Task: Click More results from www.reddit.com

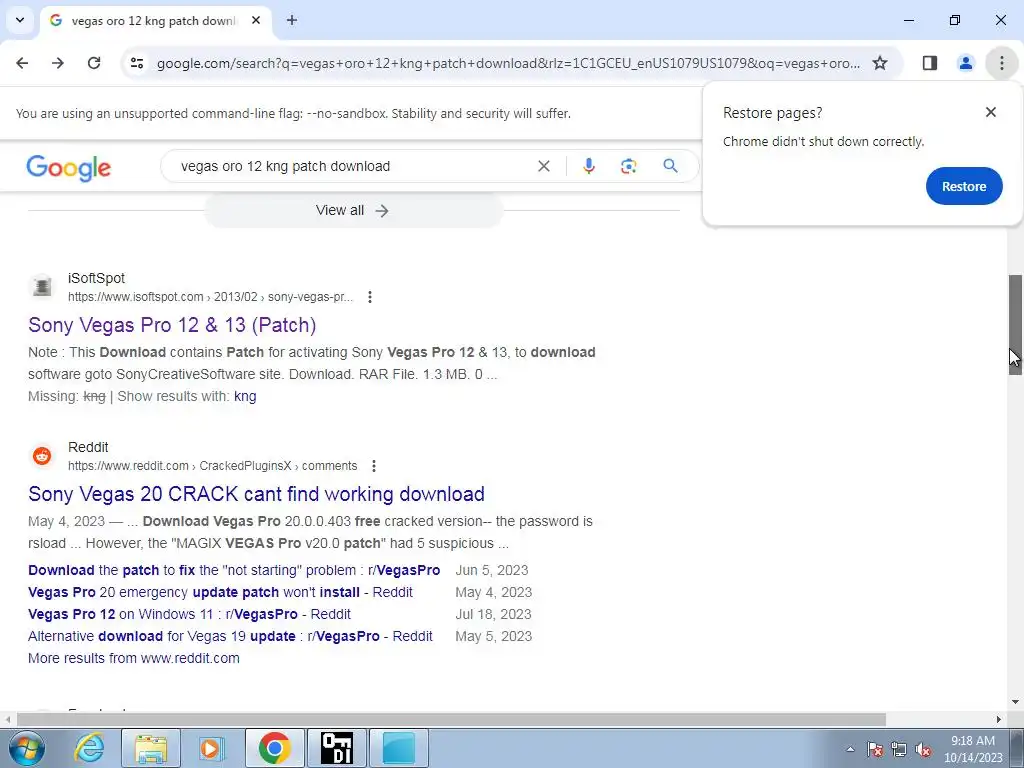Action: click(134, 658)
